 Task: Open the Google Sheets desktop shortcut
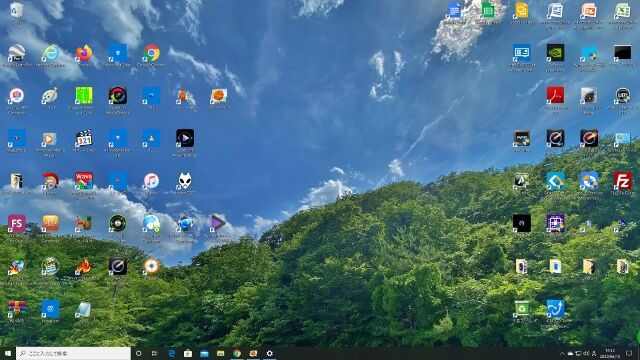pos(488,11)
